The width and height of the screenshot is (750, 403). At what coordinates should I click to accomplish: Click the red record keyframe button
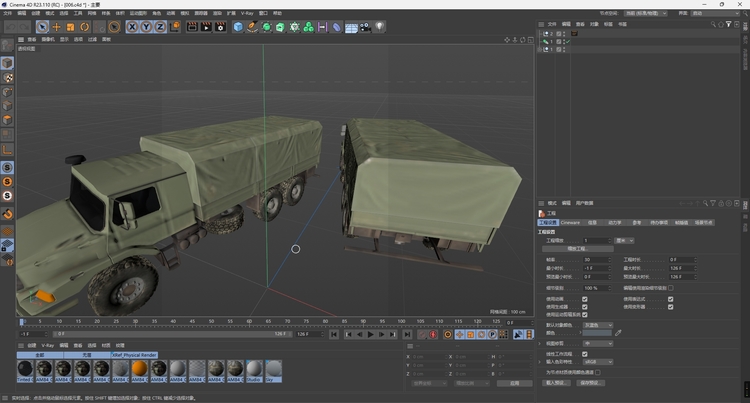point(422,335)
